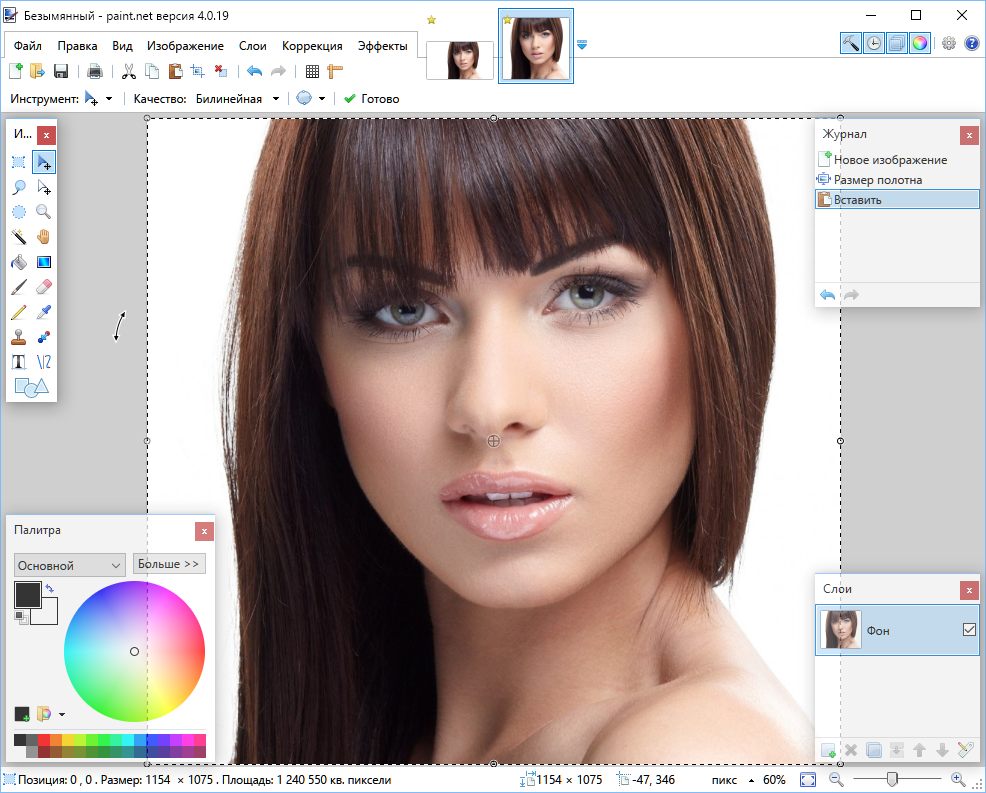Toggle visibility checkbox of Фон layer
Viewport: 986px width, 793px height.
pos(968,630)
